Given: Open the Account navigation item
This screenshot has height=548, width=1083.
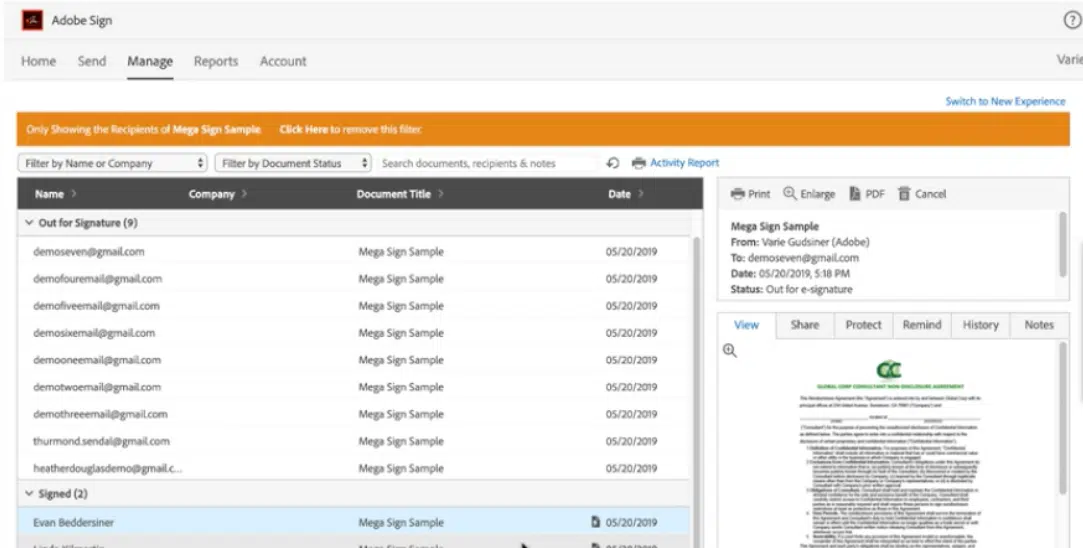Looking at the screenshot, I should pos(283,61).
